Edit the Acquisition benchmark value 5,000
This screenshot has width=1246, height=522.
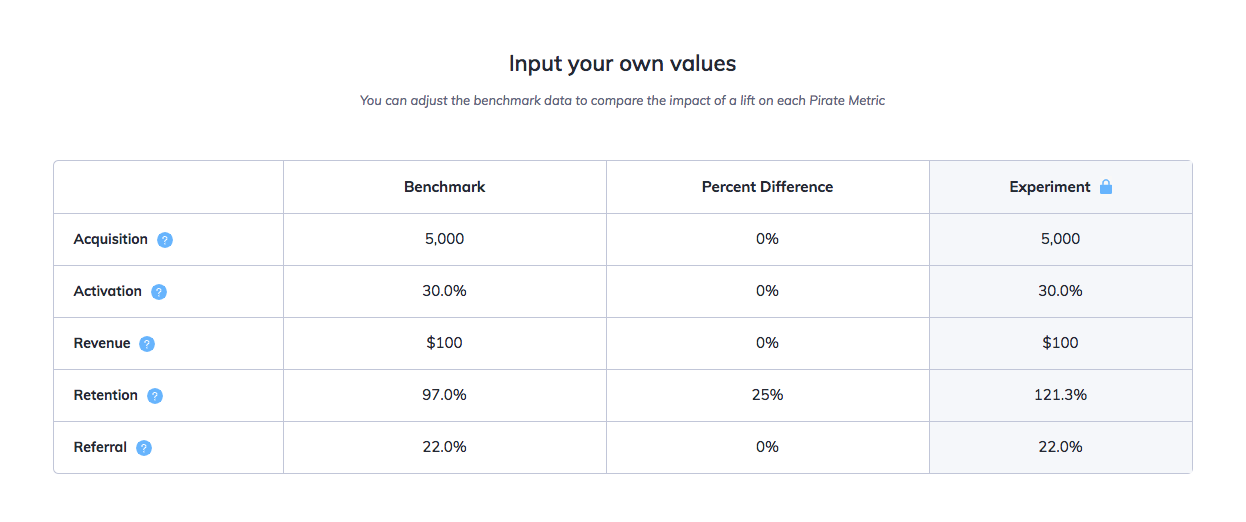click(x=445, y=239)
